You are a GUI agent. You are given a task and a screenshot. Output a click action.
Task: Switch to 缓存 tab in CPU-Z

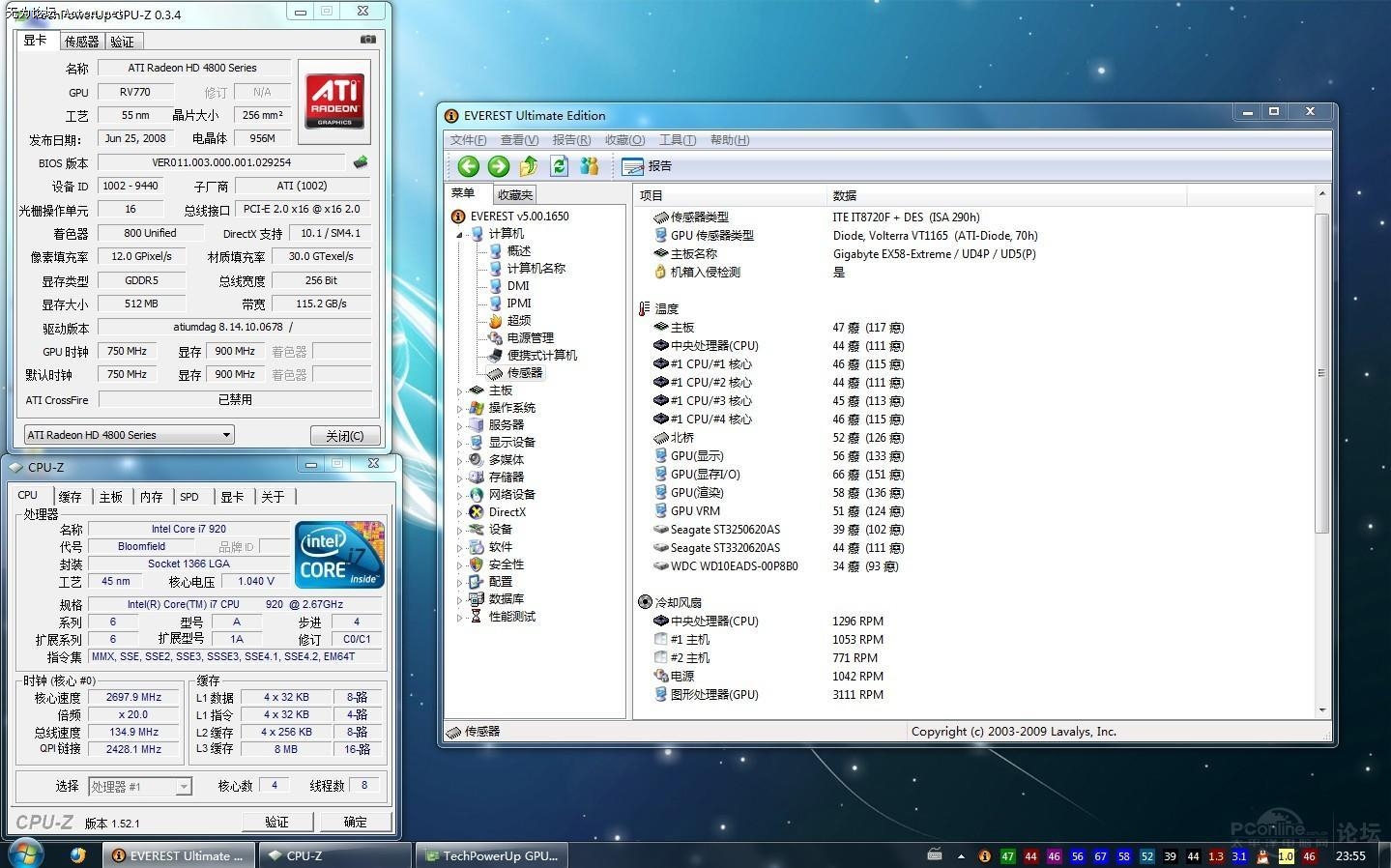point(70,497)
